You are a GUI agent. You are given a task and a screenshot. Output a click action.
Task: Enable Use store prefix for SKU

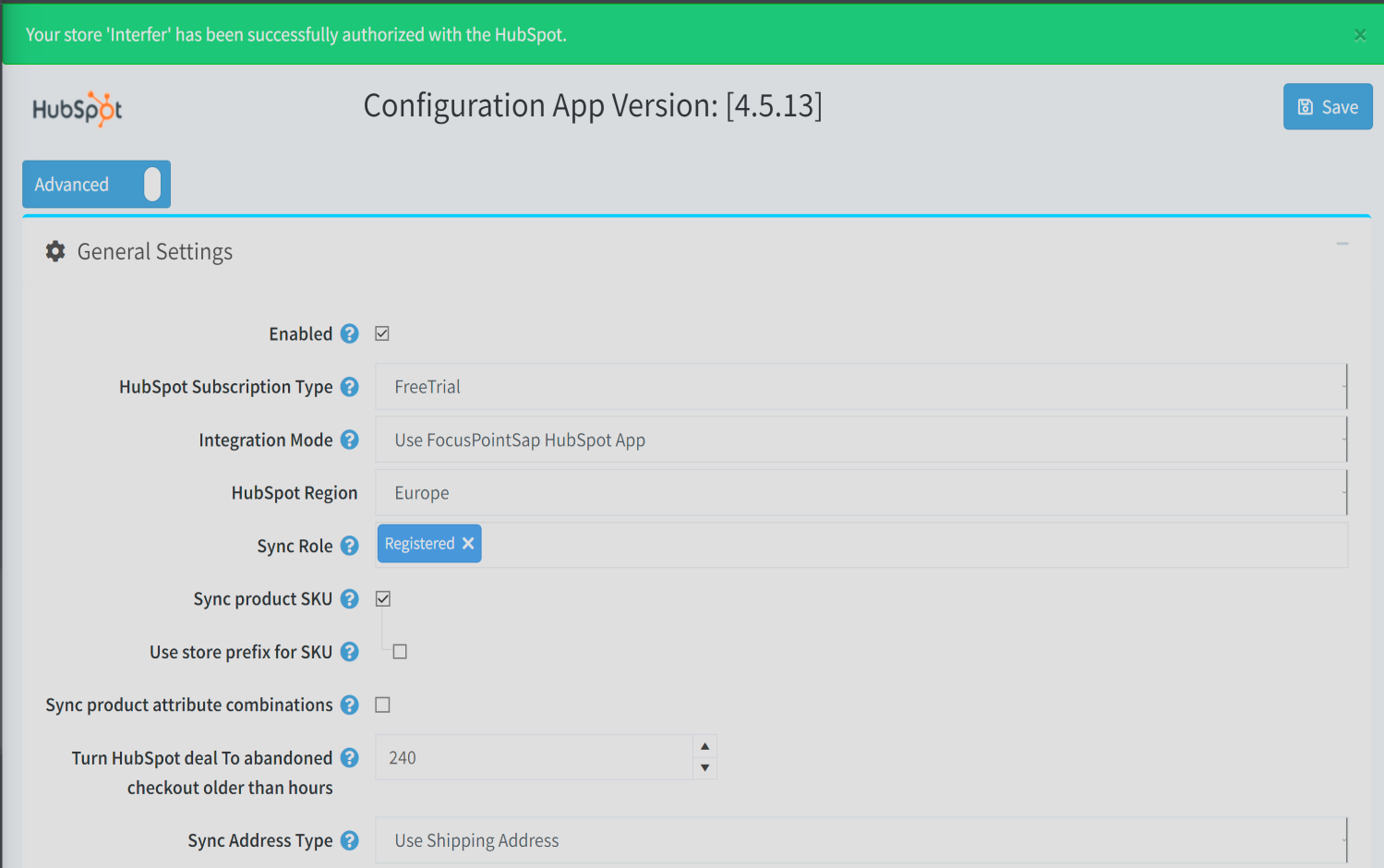(400, 652)
